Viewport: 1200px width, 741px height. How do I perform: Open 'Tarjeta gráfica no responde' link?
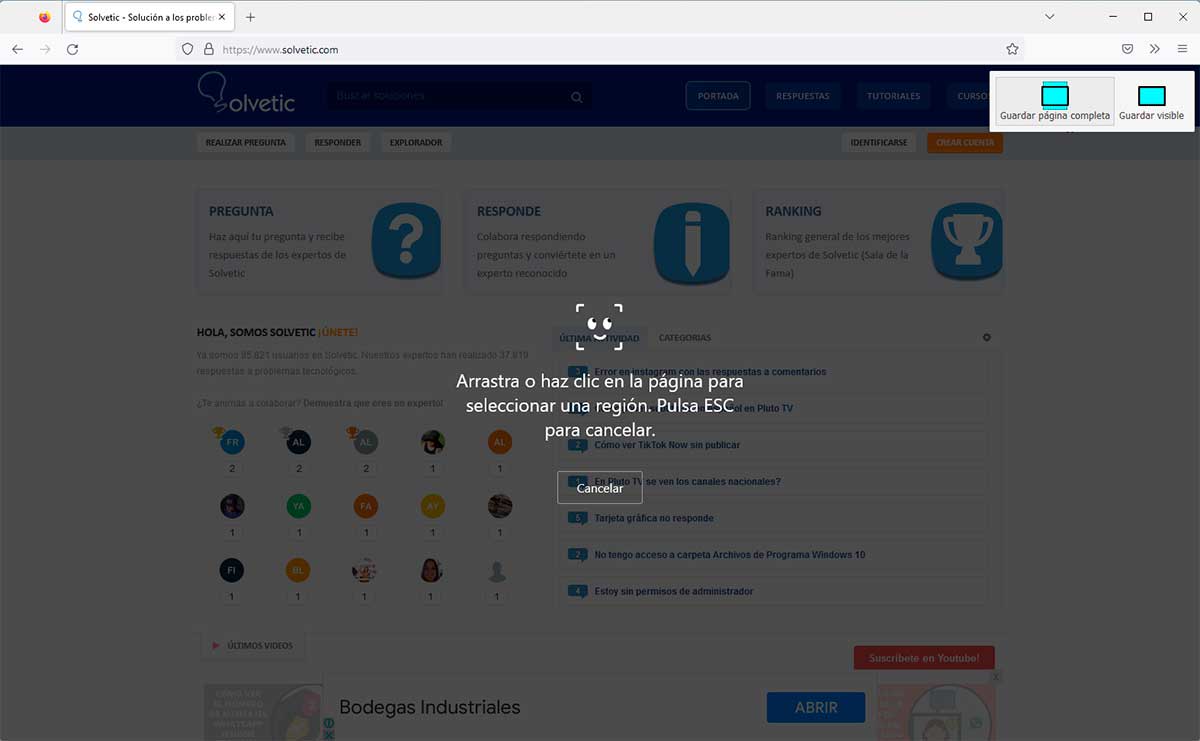654,518
